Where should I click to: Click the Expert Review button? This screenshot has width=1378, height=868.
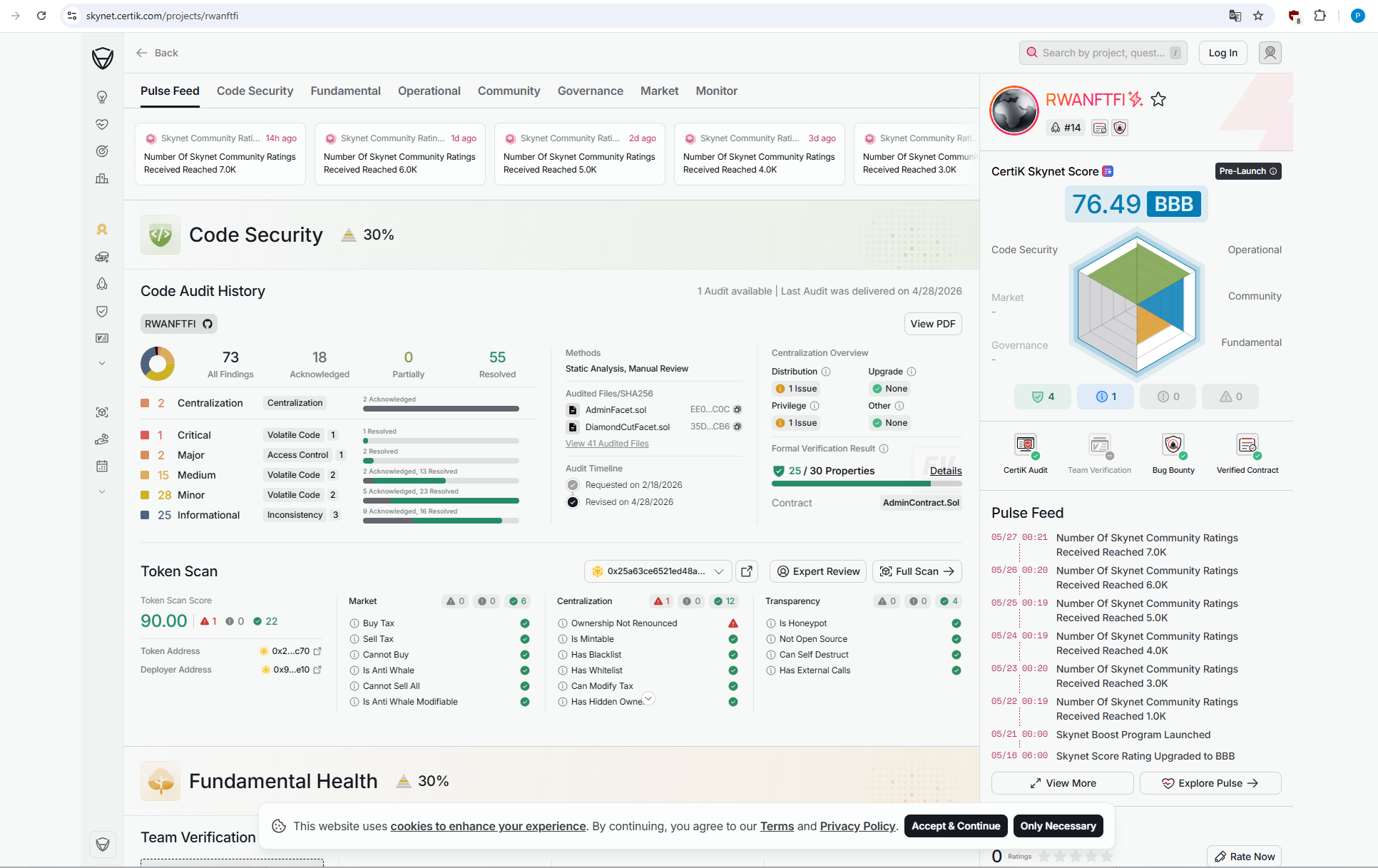tap(818, 571)
